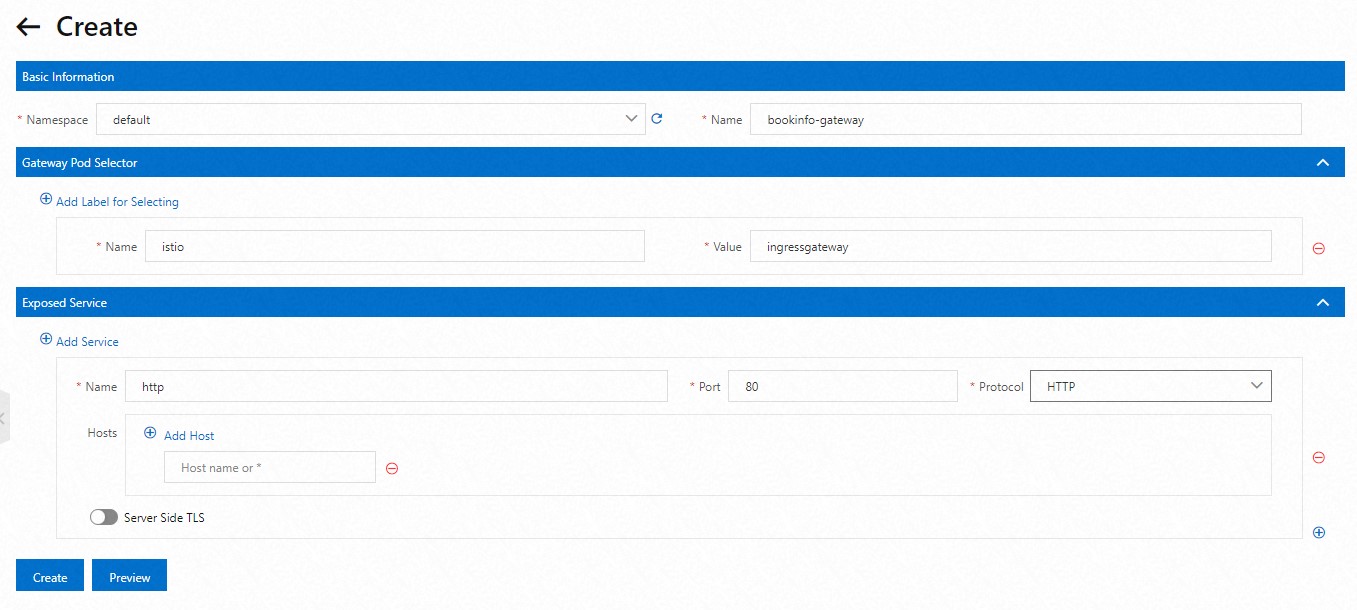This screenshot has height=610, width=1357.
Task: Remove the http exposed service
Action: [1318, 457]
